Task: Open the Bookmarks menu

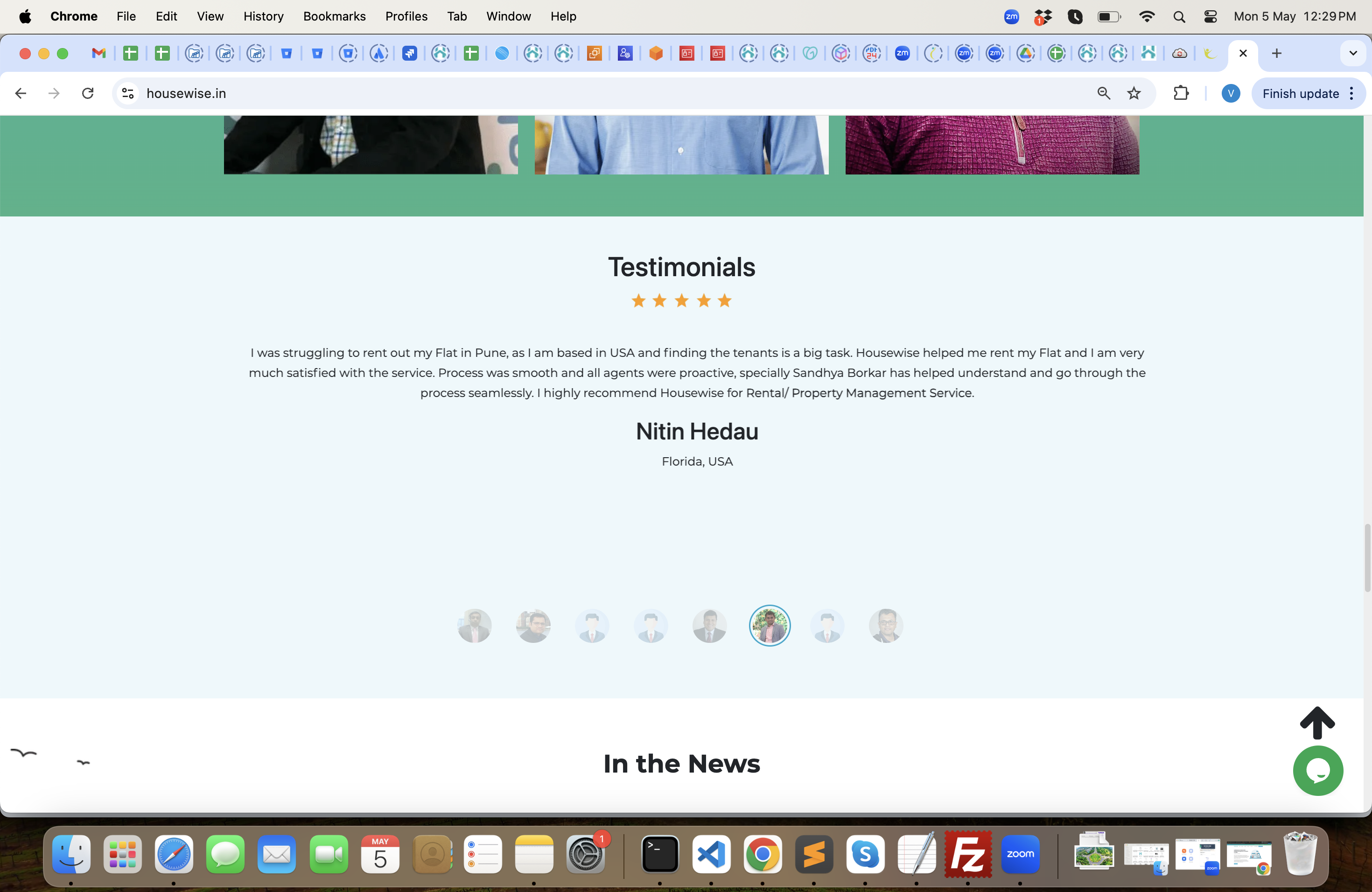Action: pos(334,16)
